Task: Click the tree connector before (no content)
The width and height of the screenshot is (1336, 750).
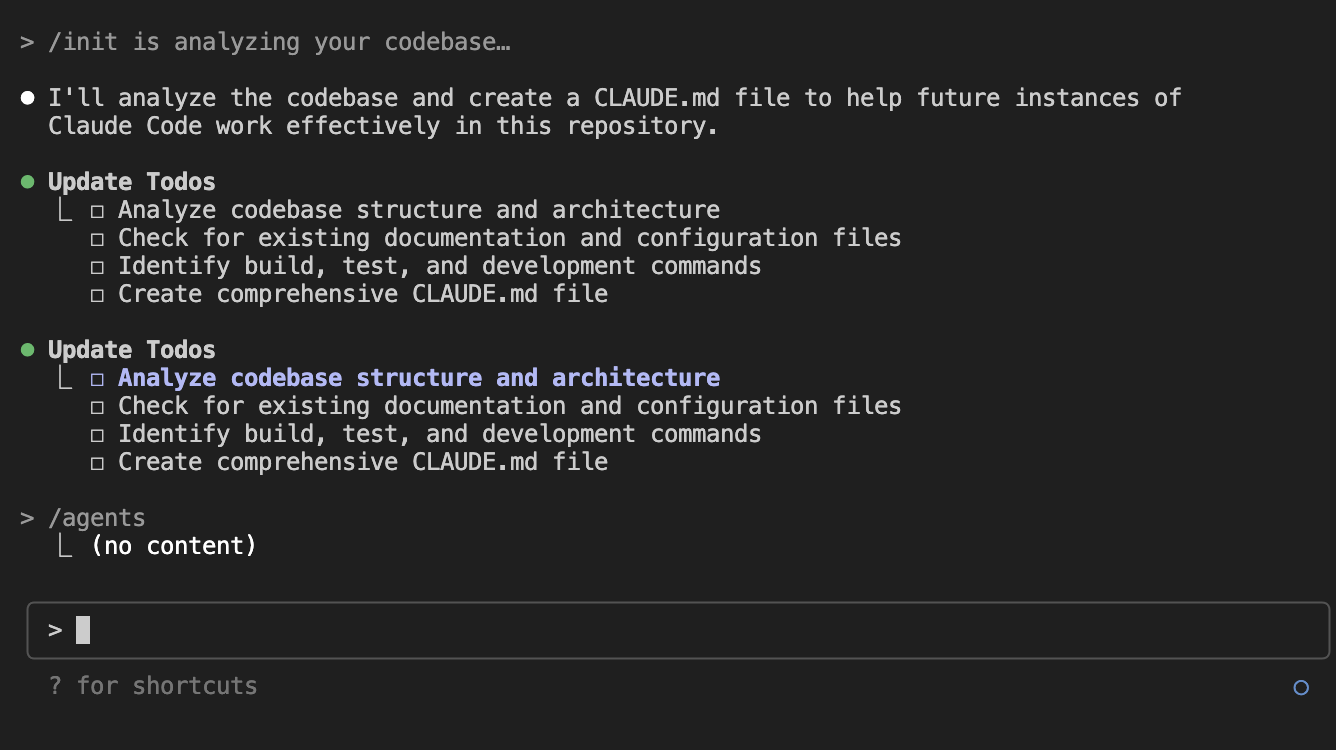Action: (x=65, y=546)
